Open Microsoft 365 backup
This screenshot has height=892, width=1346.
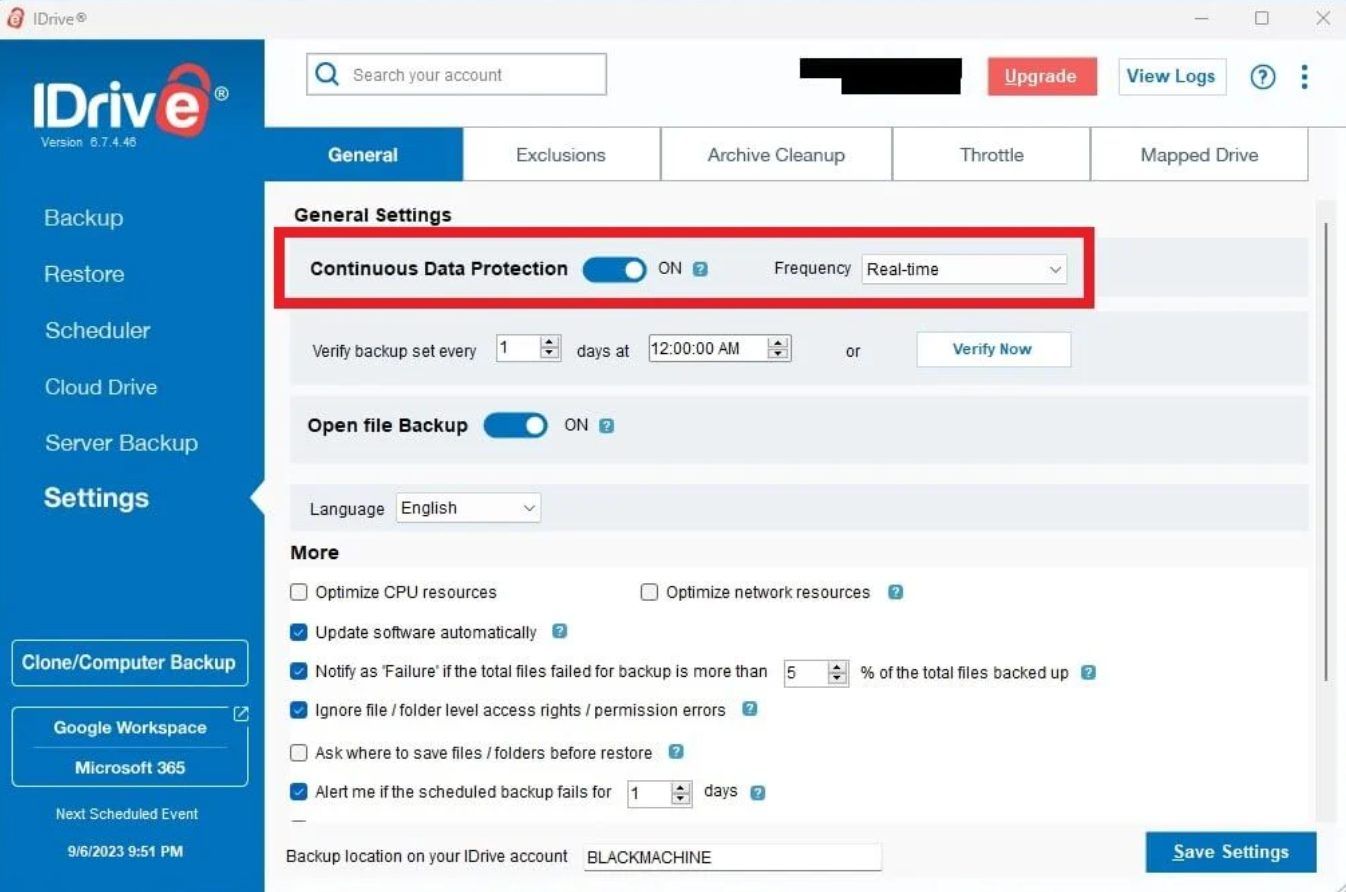130,767
